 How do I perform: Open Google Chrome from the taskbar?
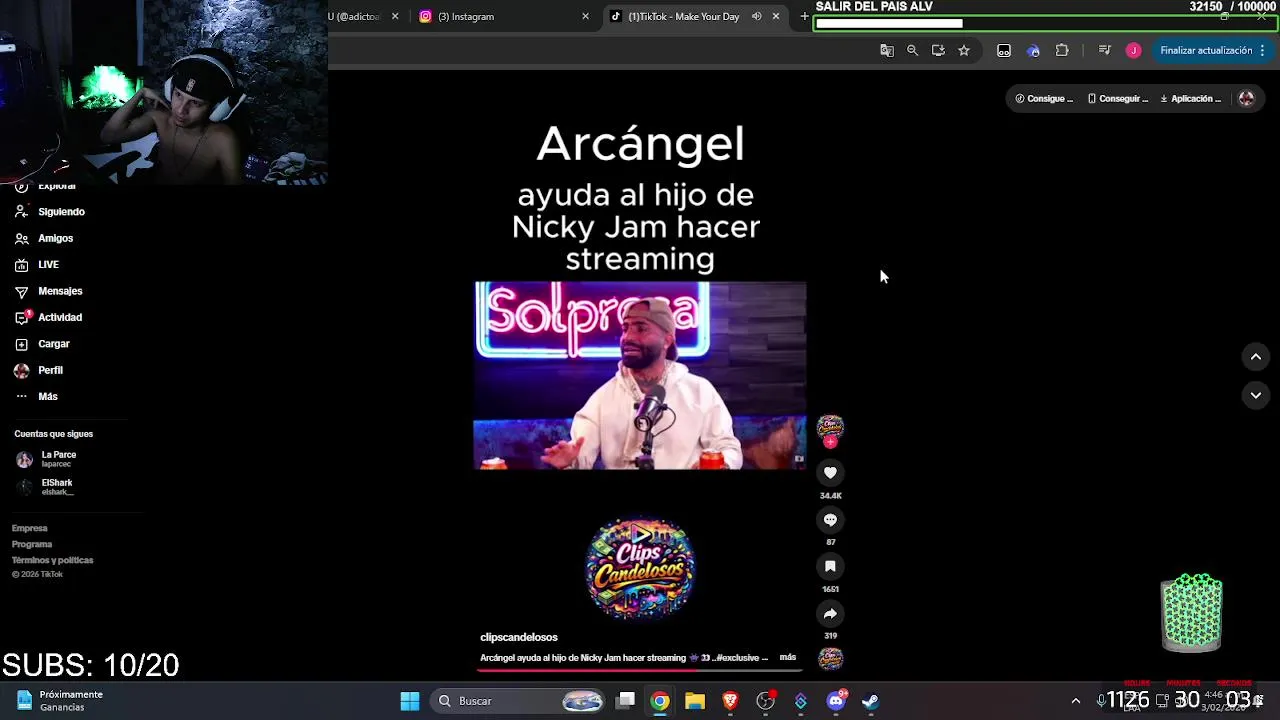(660, 701)
